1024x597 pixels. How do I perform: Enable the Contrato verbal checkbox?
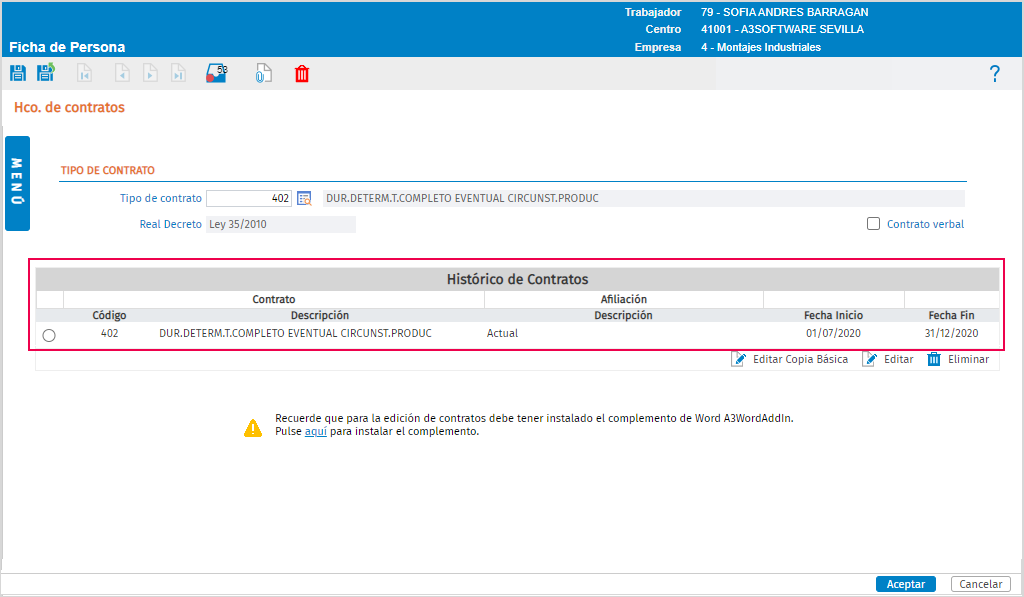[873, 223]
